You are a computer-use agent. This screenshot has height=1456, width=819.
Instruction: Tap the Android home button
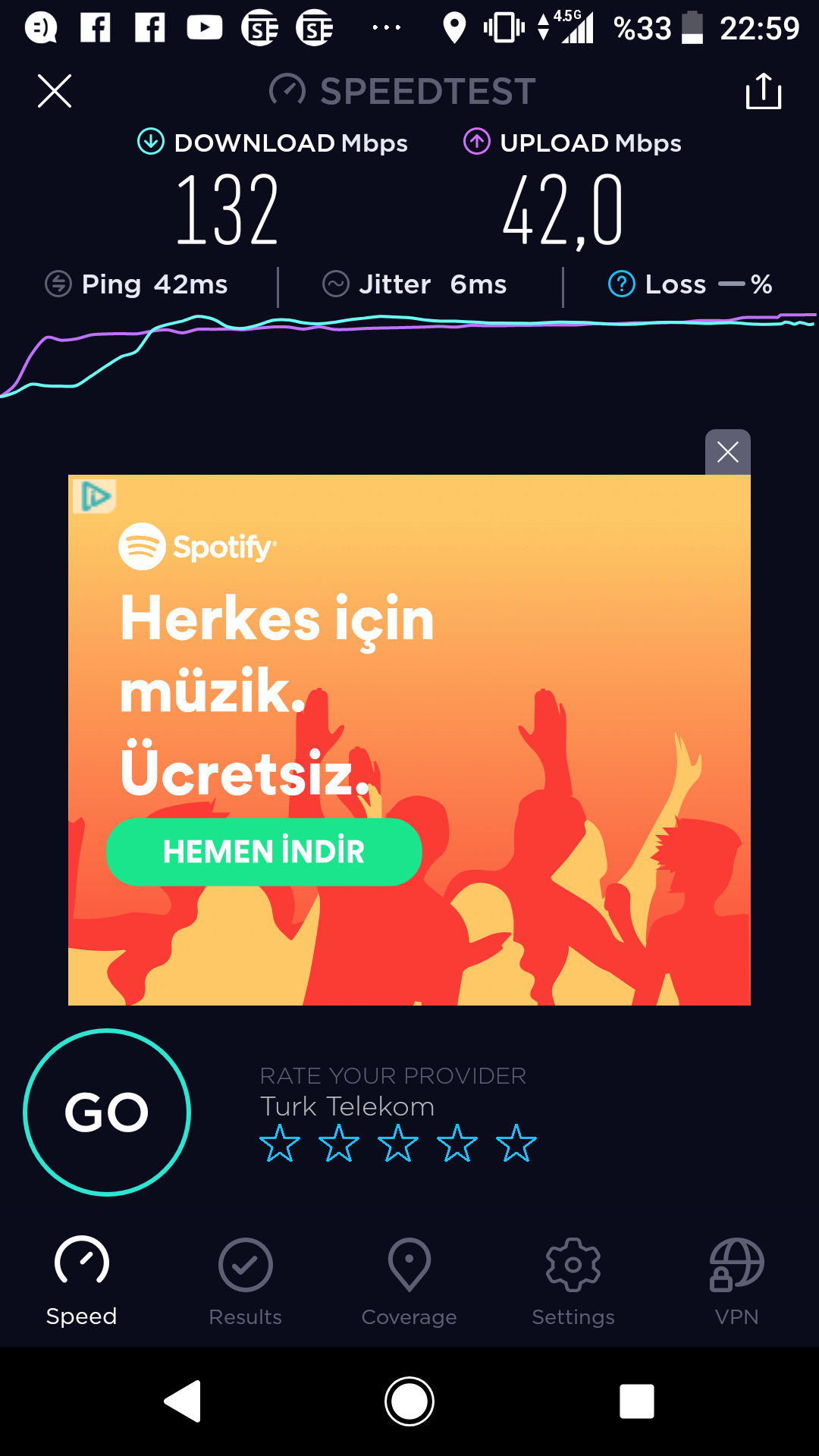pos(409,1401)
